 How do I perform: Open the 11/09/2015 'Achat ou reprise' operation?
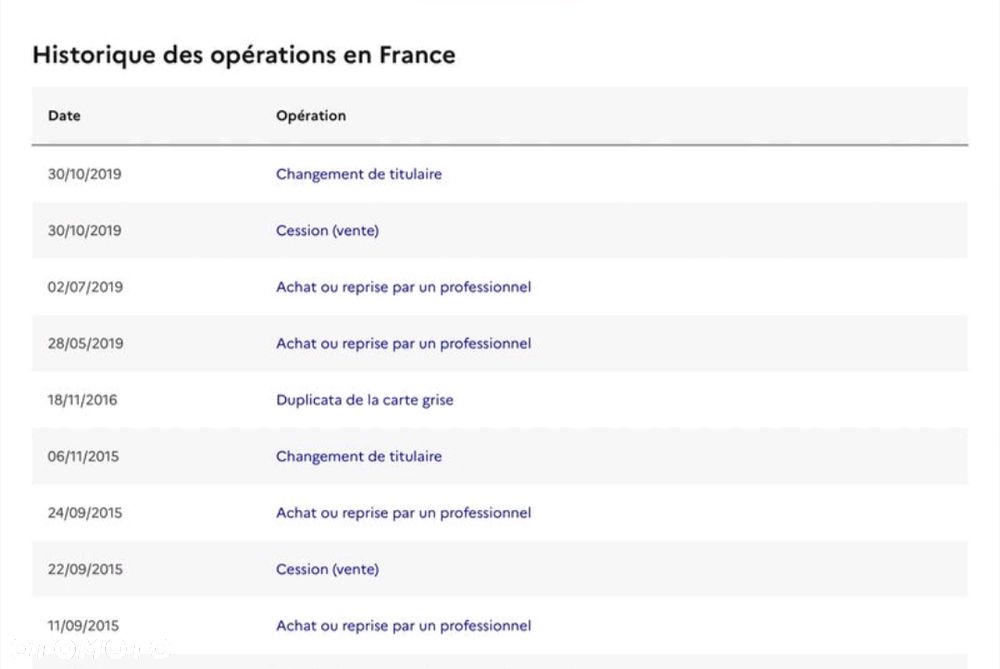coord(403,626)
